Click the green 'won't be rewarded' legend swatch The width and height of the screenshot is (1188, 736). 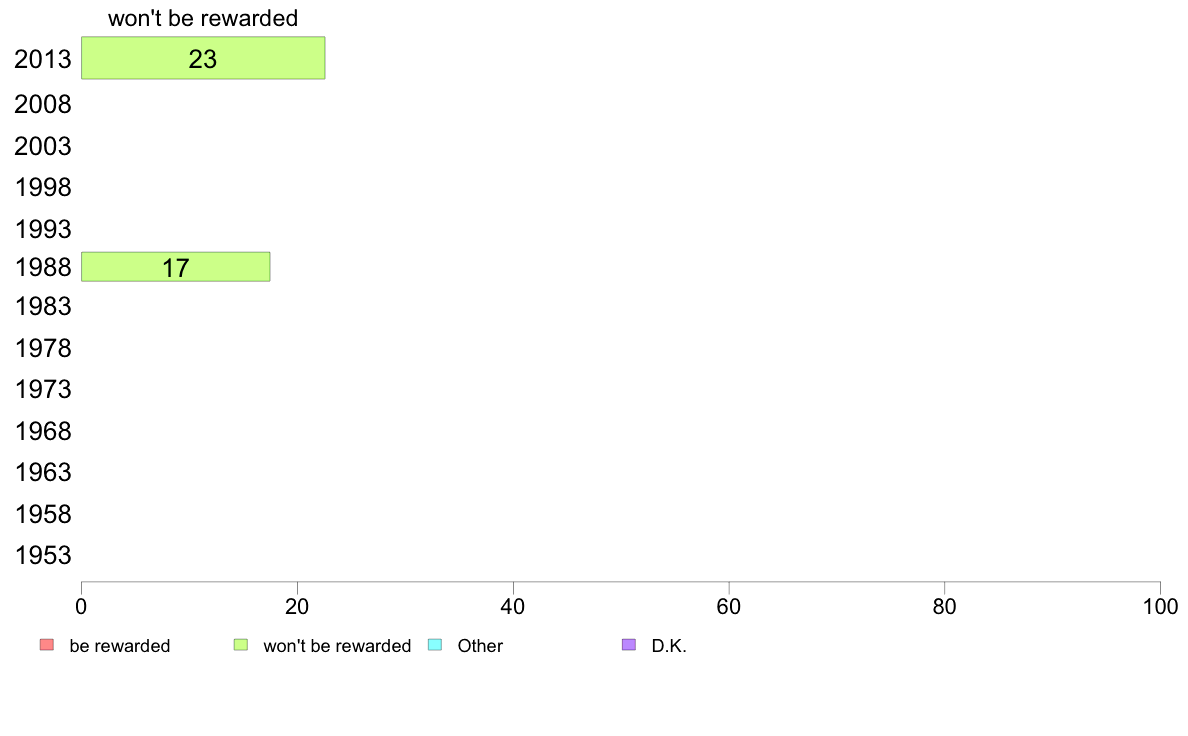(240, 645)
